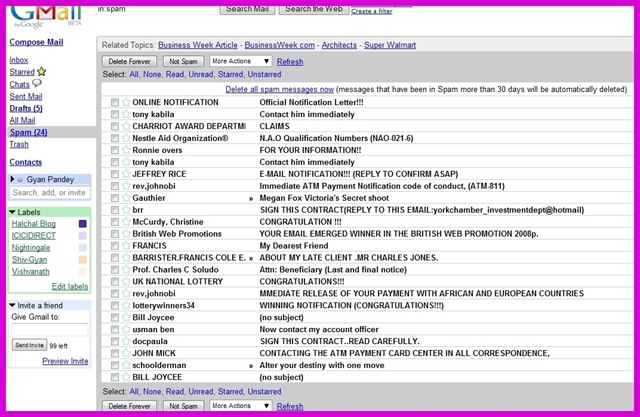Click the Shiv-Gyan label color swatch
The width and height of the screenshot is (640, 417).
pyautogui.click(x=82, y=260)
